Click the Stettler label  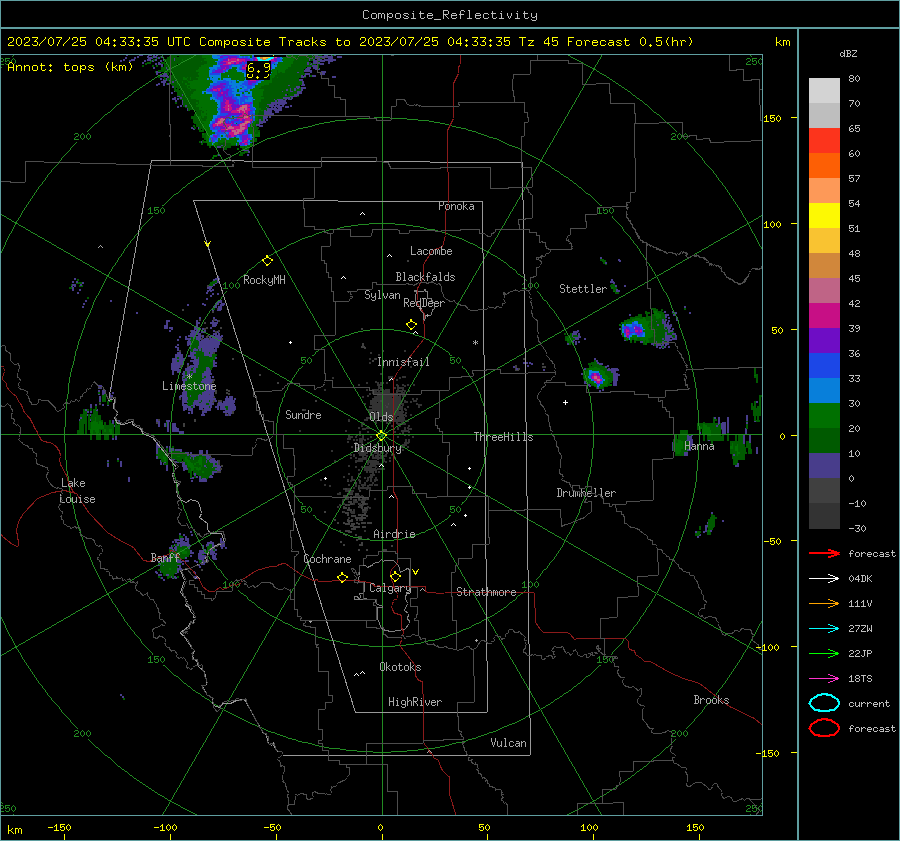[x=583, y=289]
